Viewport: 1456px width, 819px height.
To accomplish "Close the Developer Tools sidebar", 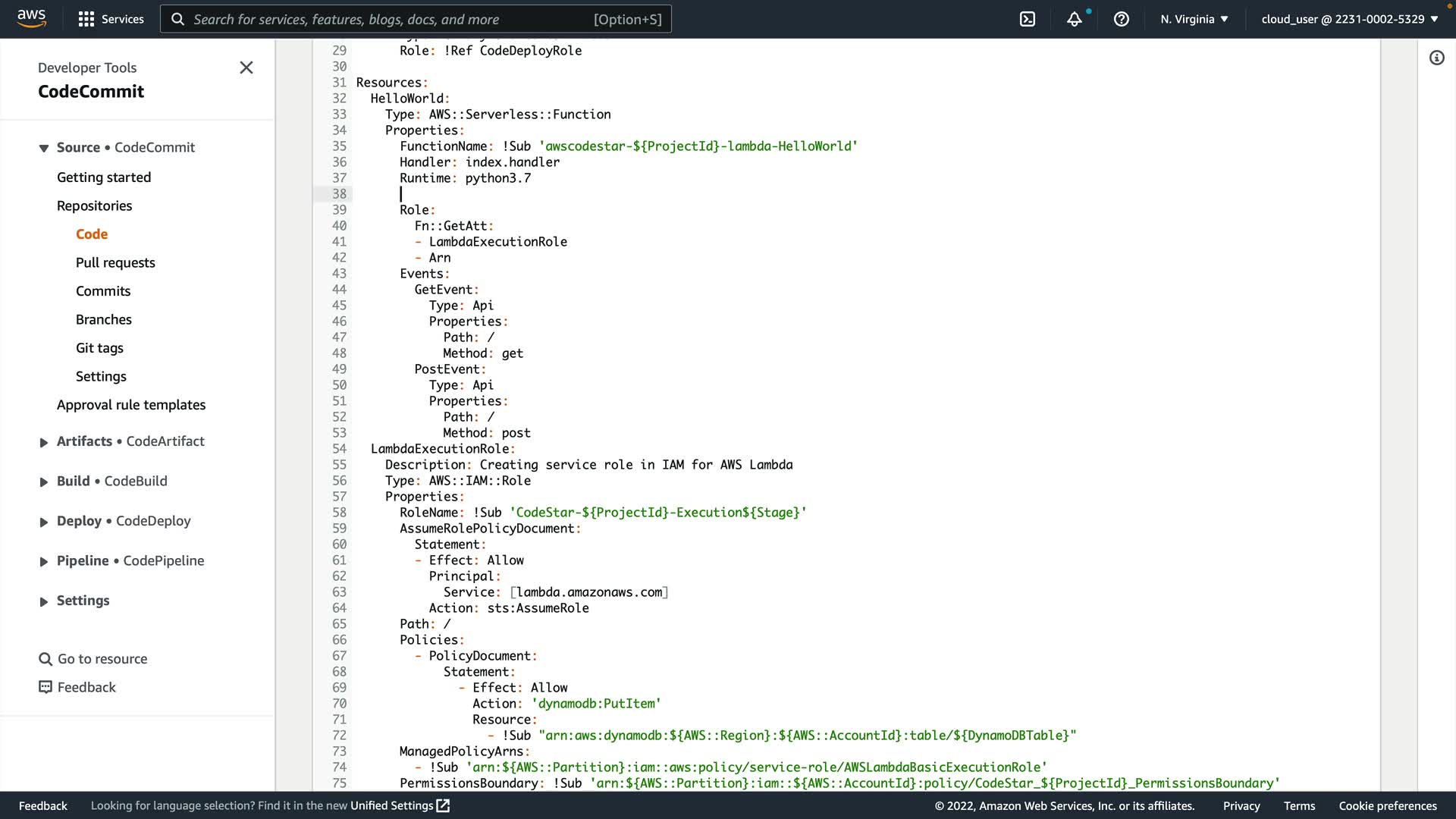I will point(246,67).
